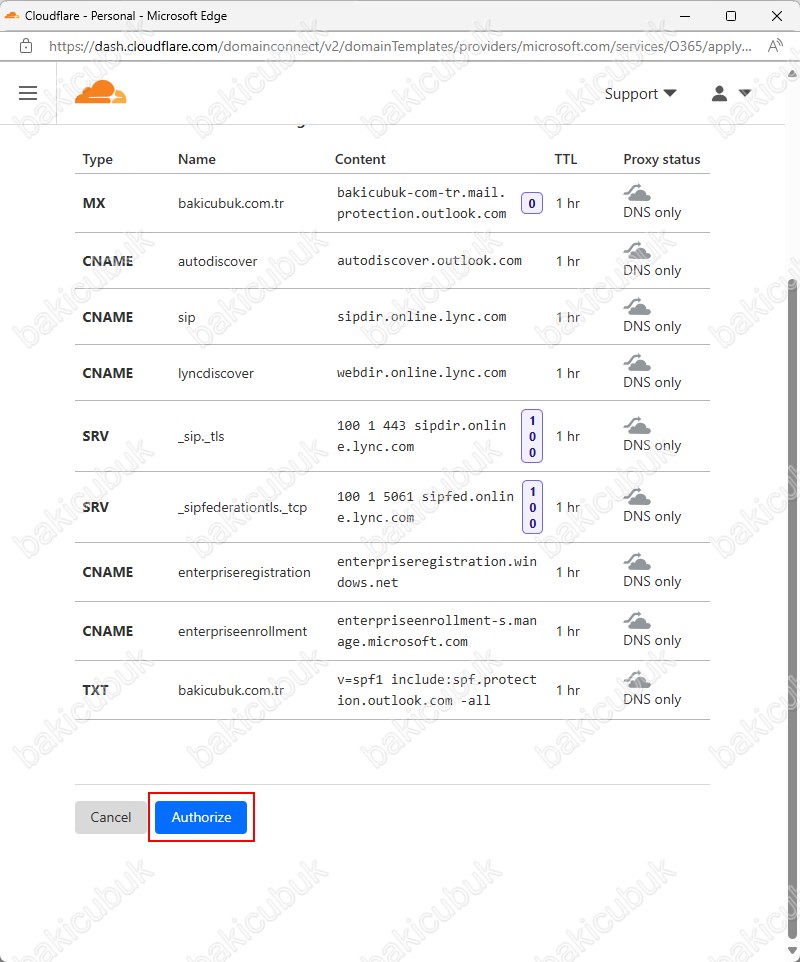Click the cloud icon in sip CNAME row
This screenshot has width=800, height=962.
tap(637, 307)
